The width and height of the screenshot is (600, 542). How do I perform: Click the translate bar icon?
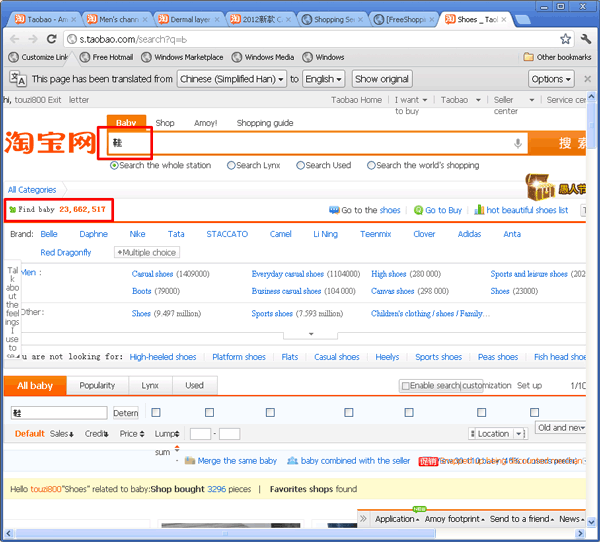click(18, 78)
